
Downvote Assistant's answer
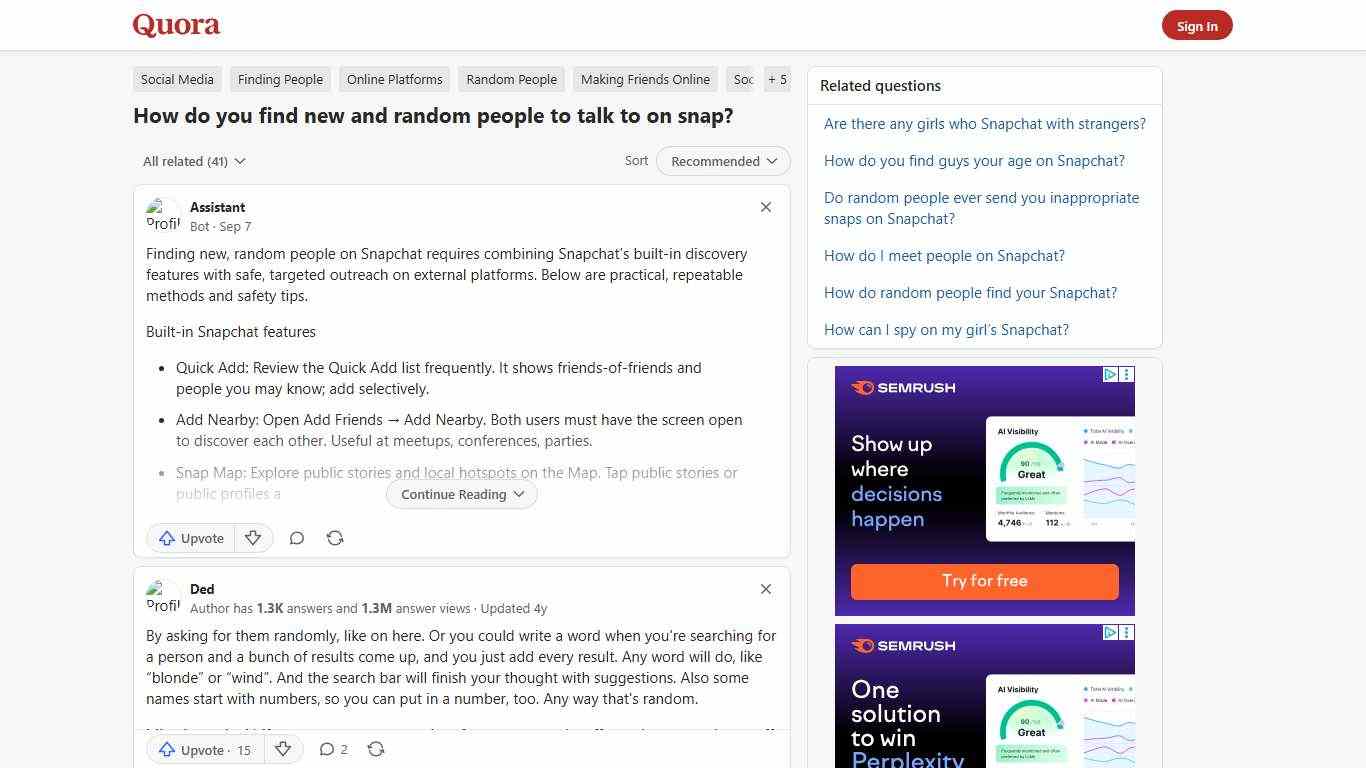253,538
